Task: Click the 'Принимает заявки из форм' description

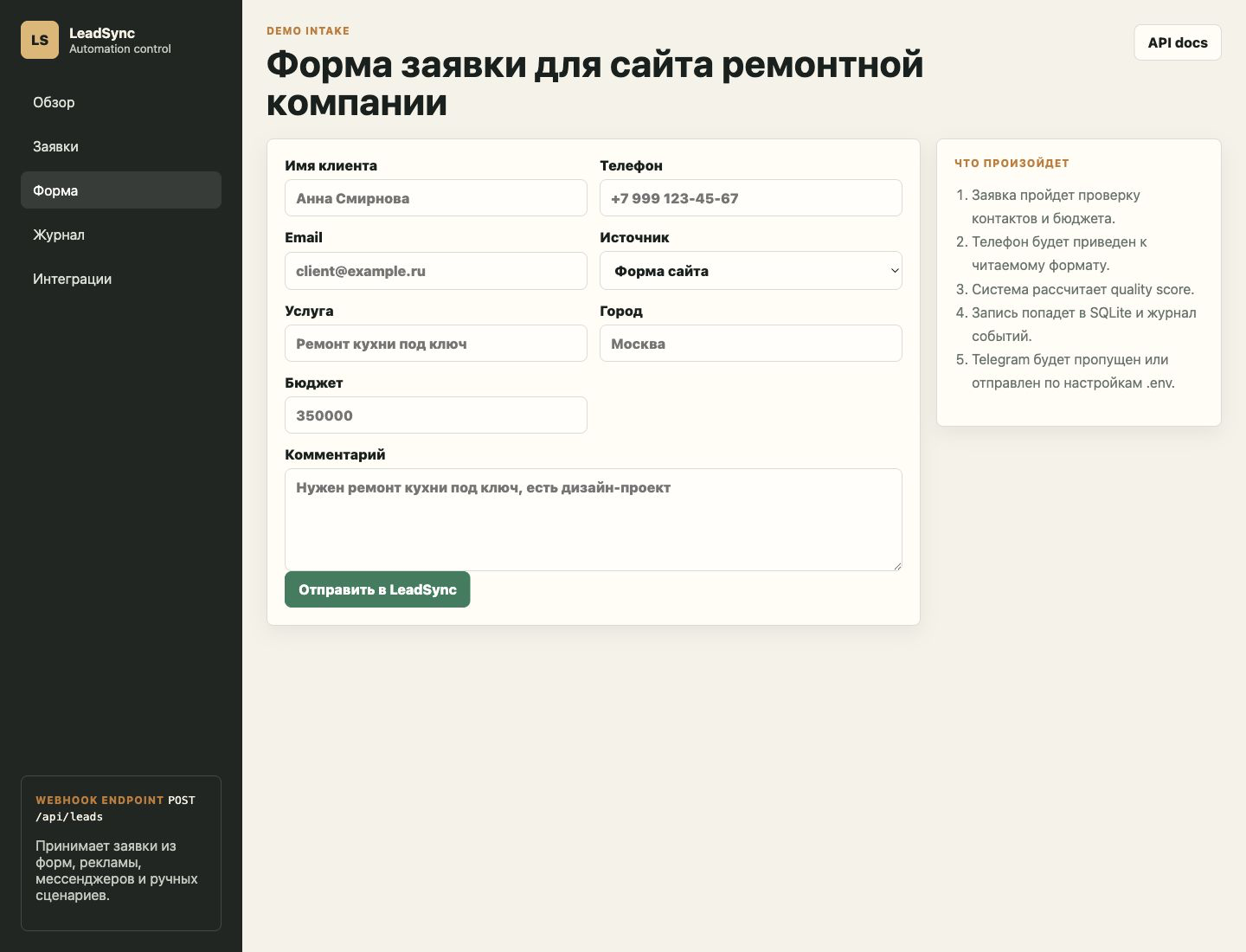Action: point(117,871)
